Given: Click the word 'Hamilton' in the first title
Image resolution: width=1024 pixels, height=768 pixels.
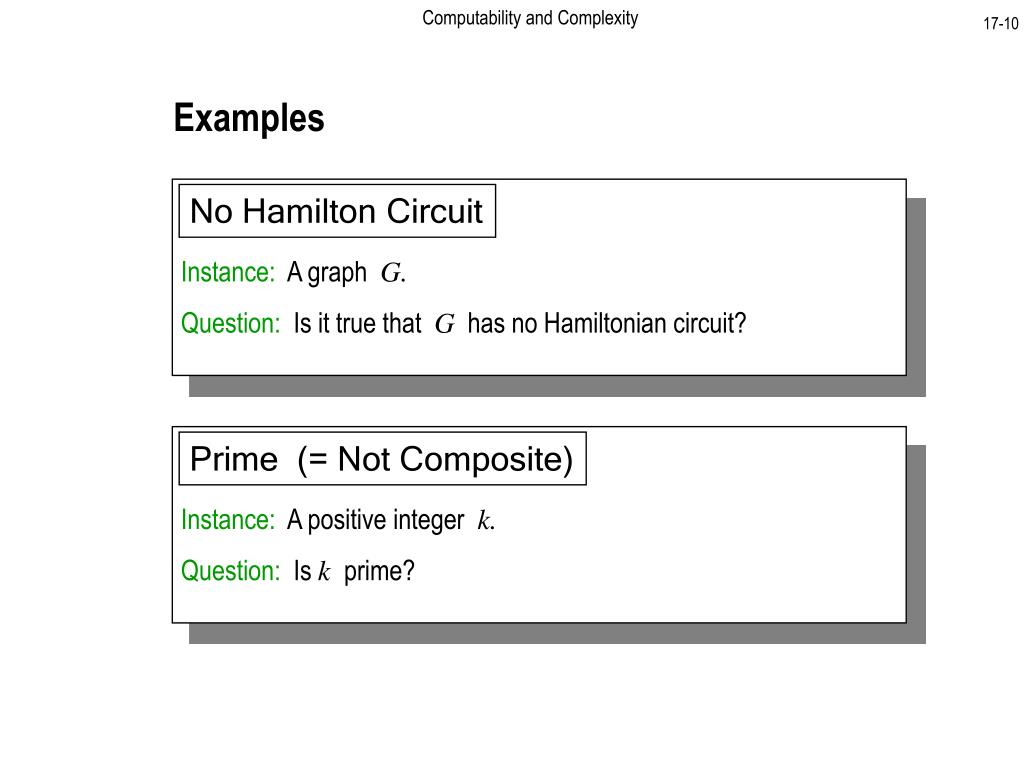Looking at the screenshot, I should click(x=309, y=212).
